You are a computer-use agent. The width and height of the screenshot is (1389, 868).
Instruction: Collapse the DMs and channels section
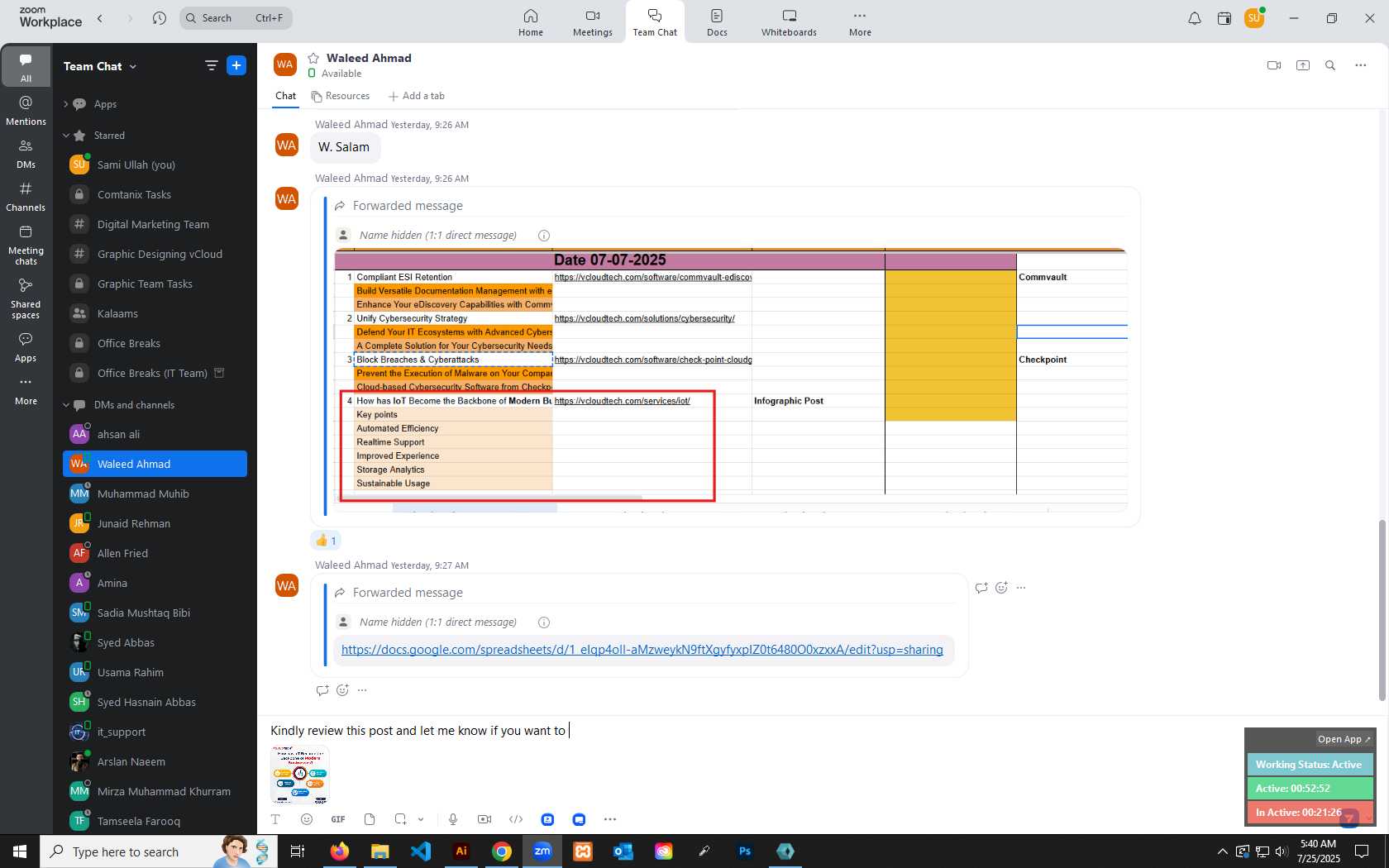tap(65, 405)
